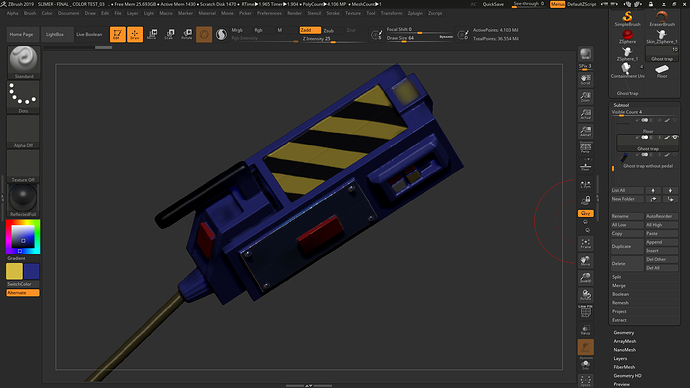Activate the Edit mode button

(x=117, y=34)
